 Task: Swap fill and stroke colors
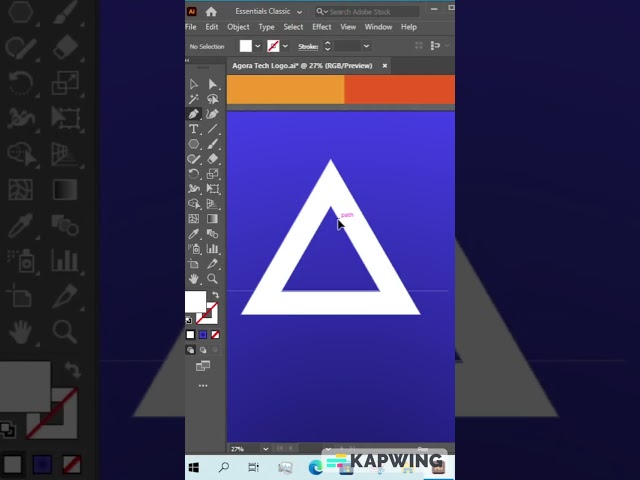point(215,295)
